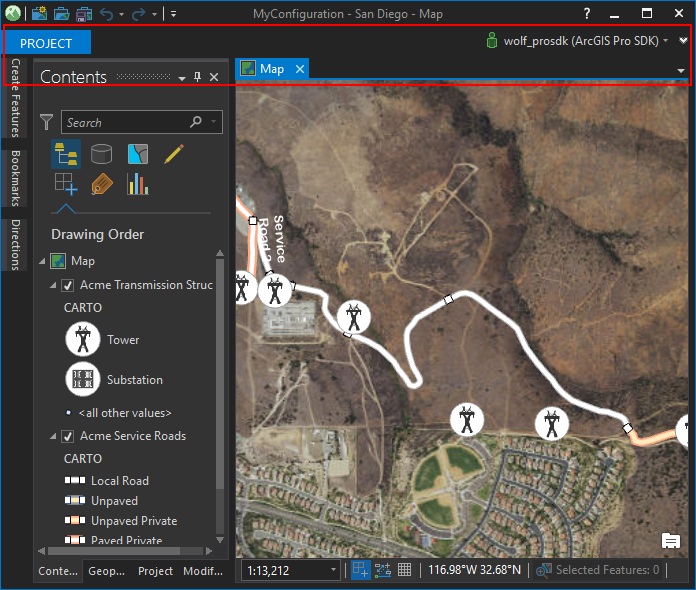The height and width of the screenshot is (590, 696).
Task: Click the Substation symbol in legend
Action: (83, 379)
